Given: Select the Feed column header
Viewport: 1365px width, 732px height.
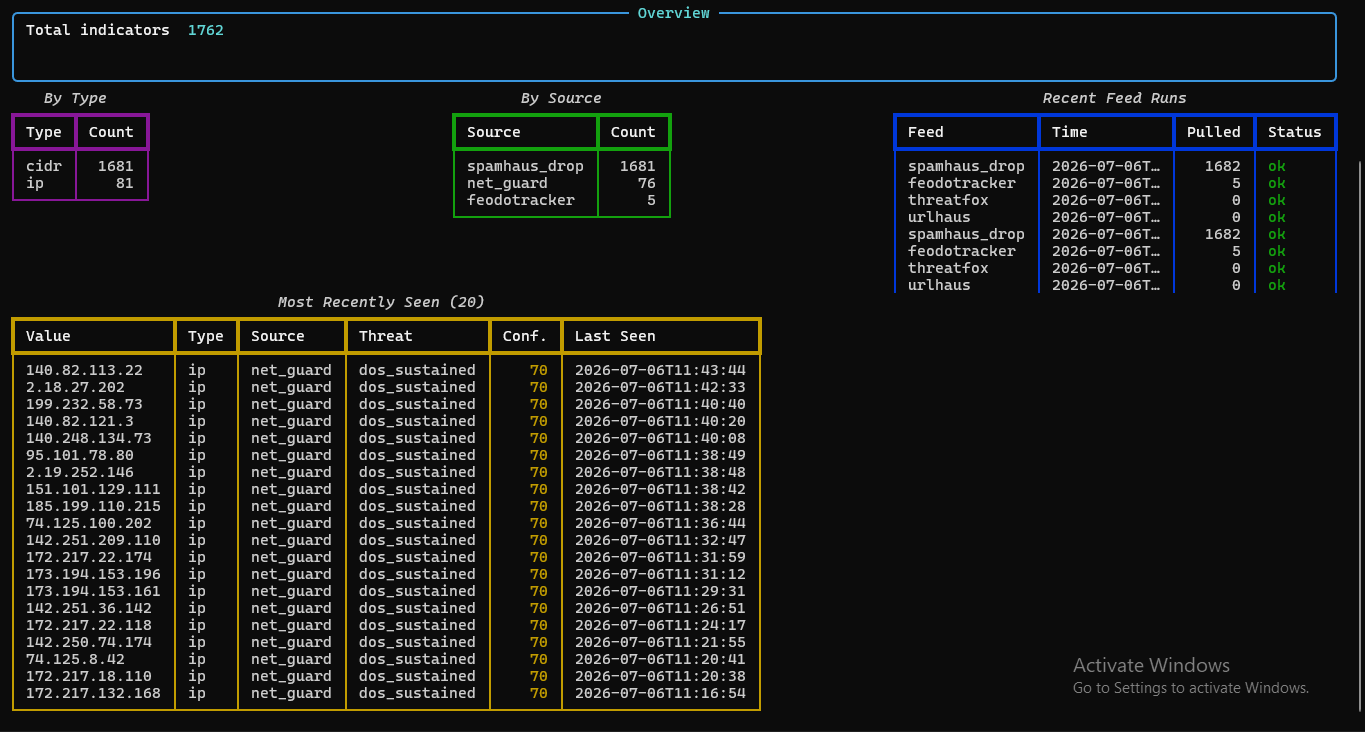Looking at the screenshot, I should point(926,132).
